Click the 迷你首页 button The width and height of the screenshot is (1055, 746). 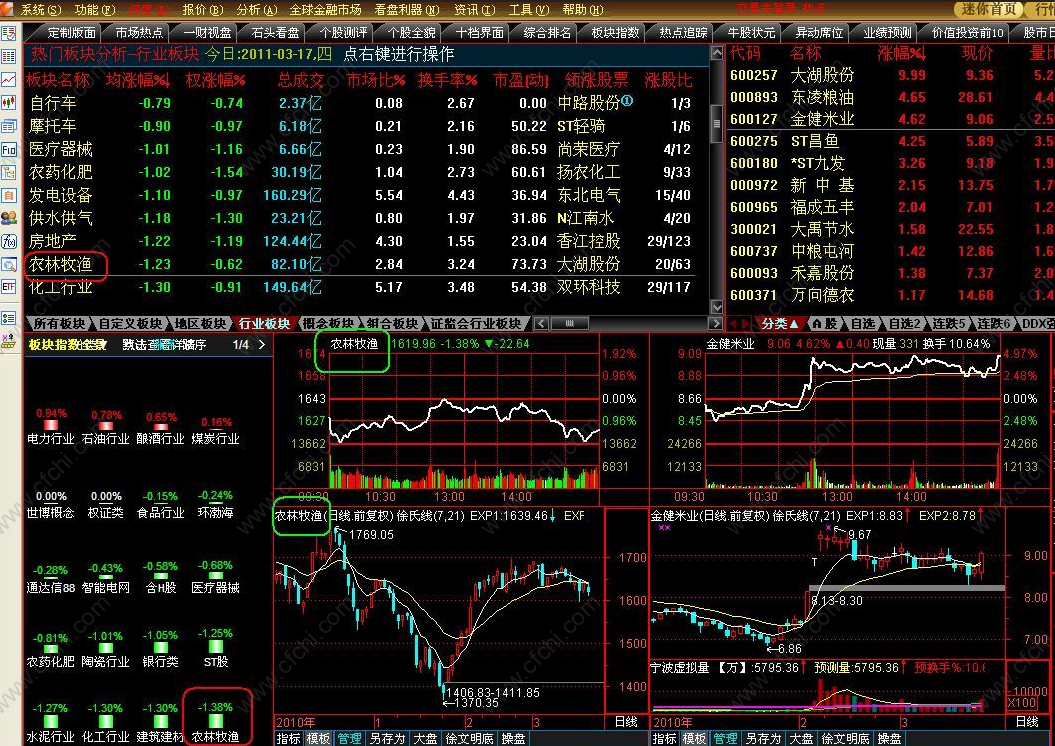click(x=988, y=9)
